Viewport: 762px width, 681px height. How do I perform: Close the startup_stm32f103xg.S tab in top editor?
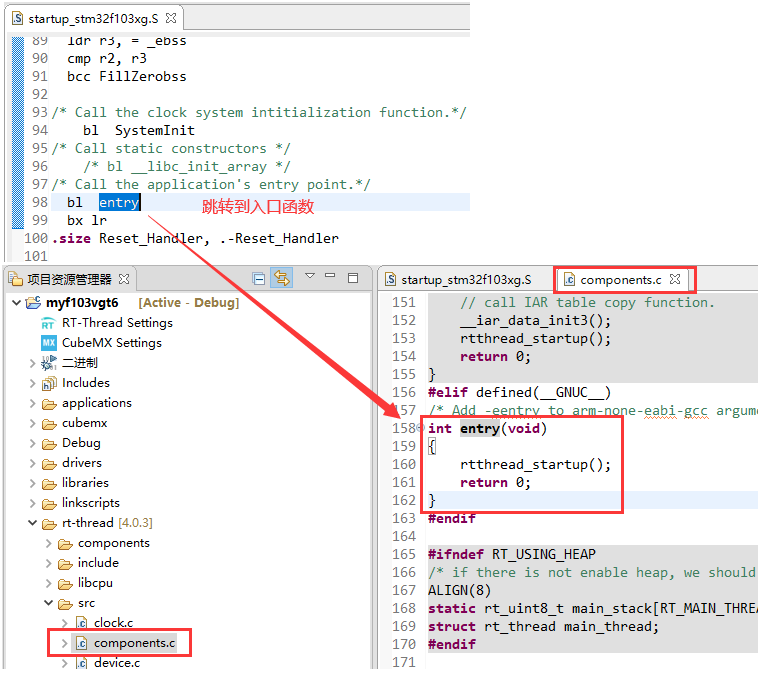tap(171, 18)
